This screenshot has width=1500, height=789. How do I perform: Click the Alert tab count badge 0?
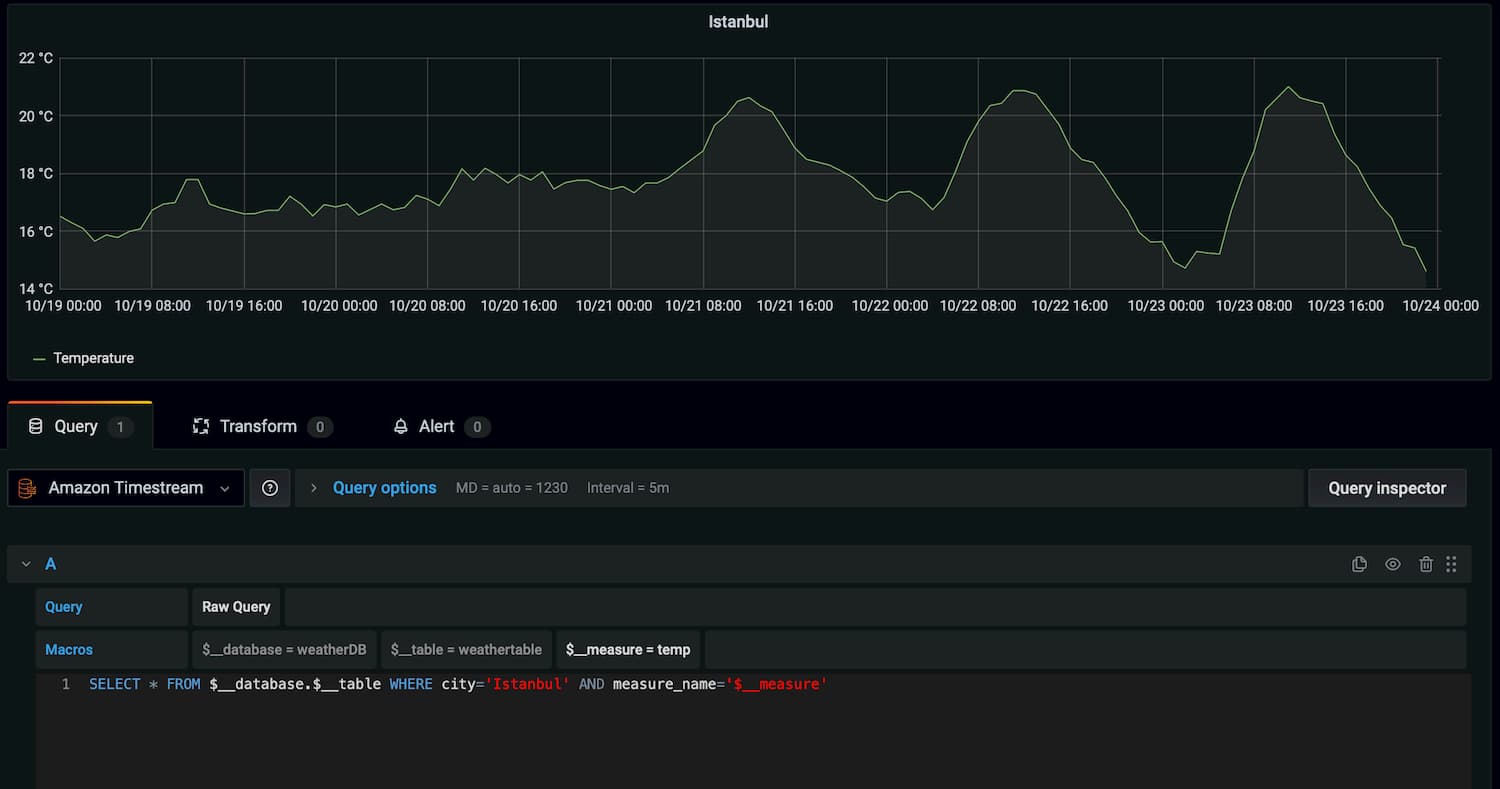click(x=477, y=427)
